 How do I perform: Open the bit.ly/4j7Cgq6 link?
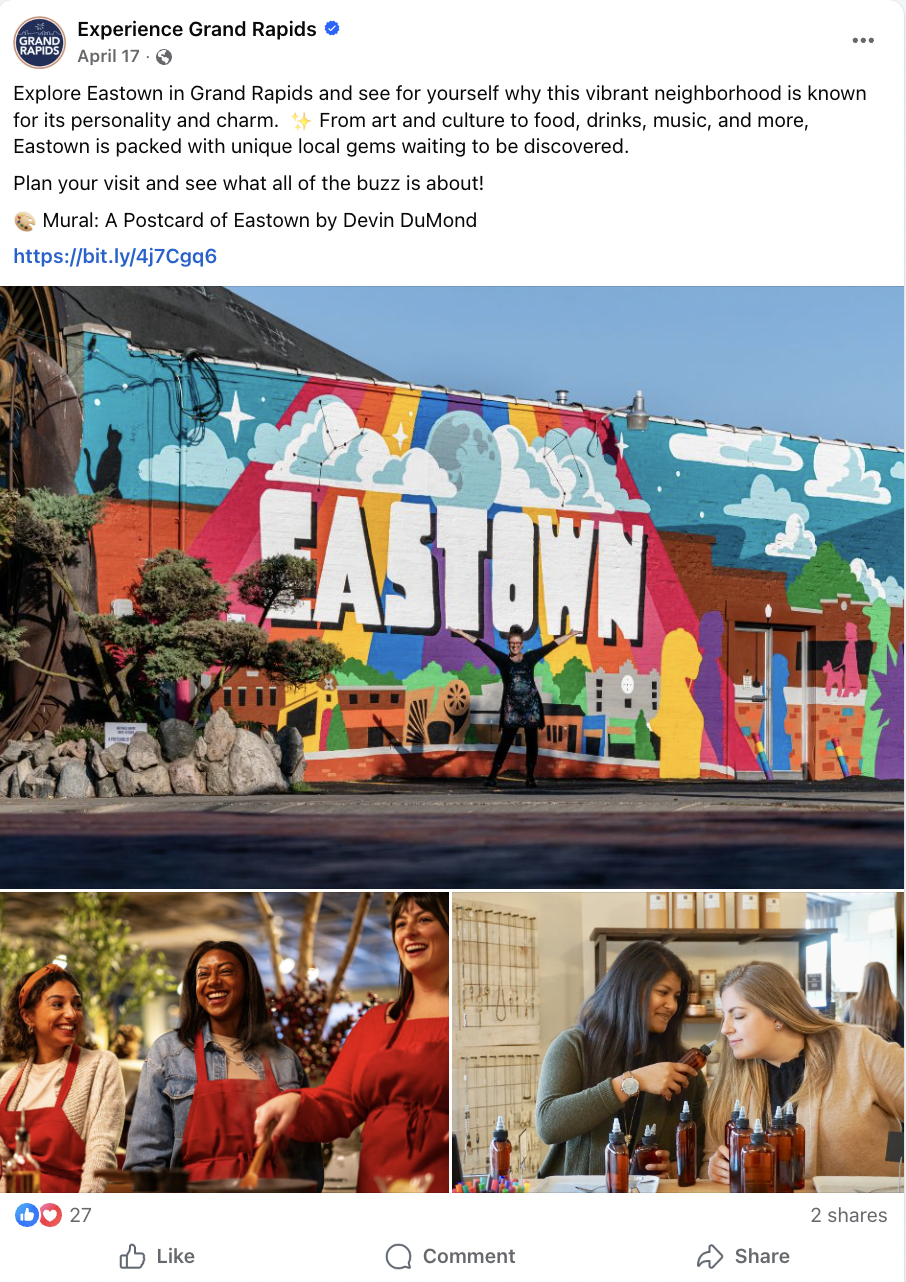115,256
